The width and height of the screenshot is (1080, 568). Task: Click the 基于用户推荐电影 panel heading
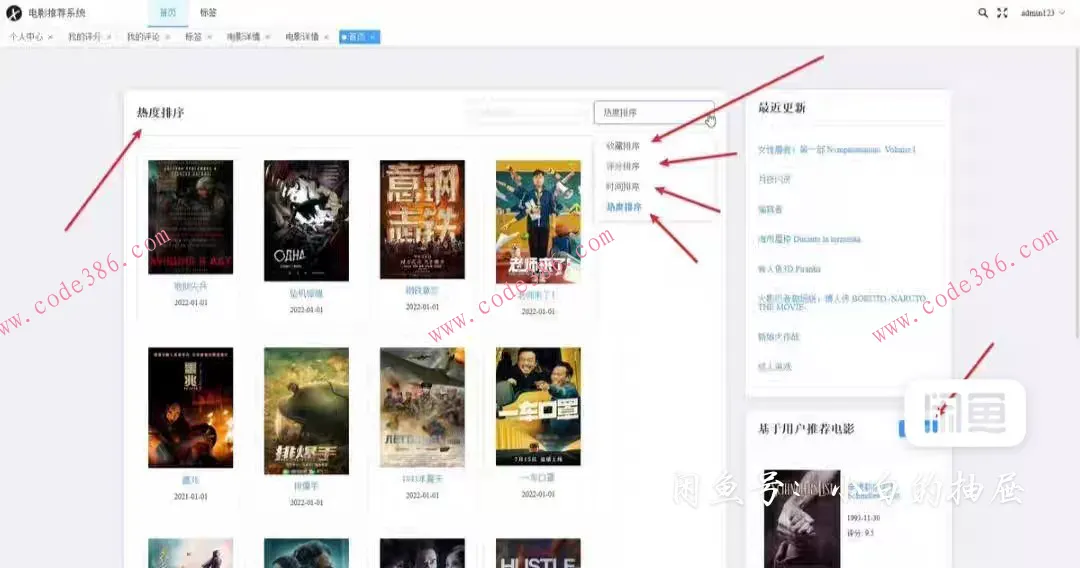(806, 429)
